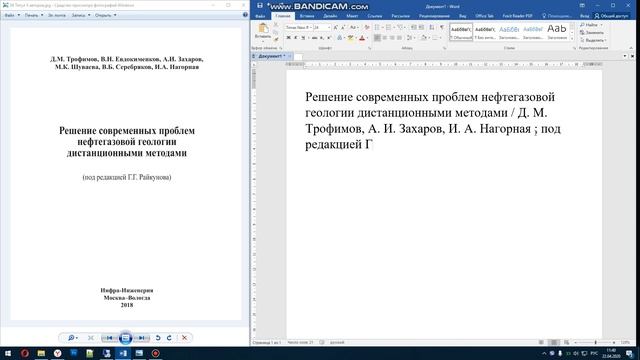Switch to the Дизайн ribbon tab

click(x=330, y=16)
